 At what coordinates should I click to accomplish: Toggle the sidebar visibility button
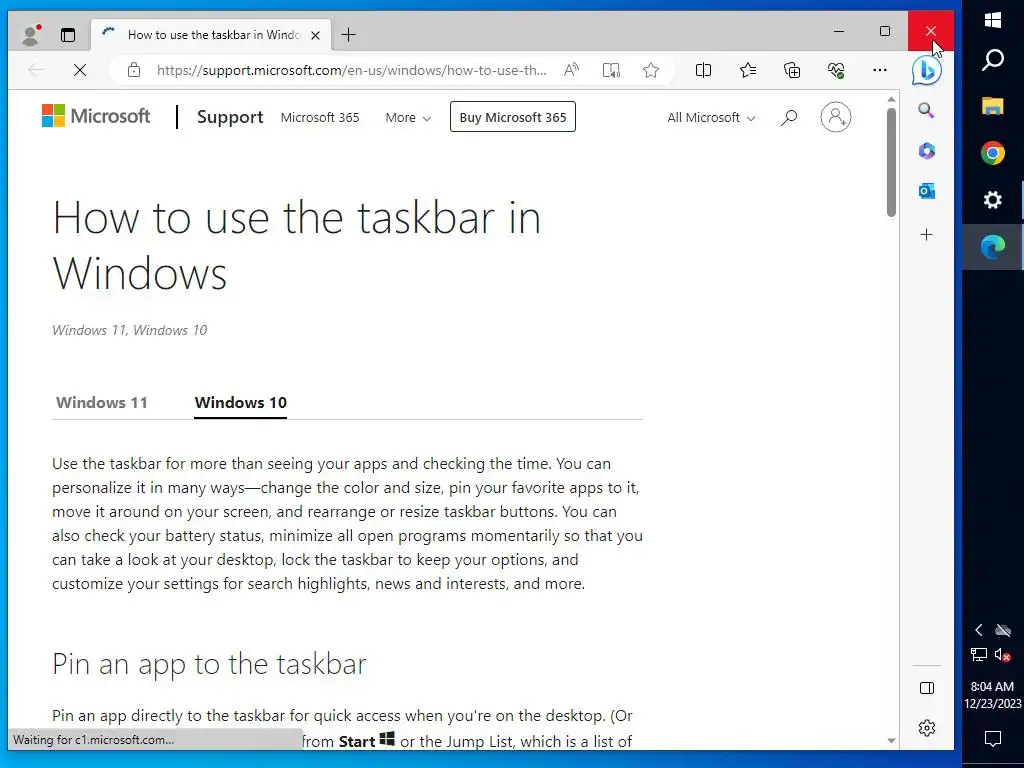coord(927,688)
